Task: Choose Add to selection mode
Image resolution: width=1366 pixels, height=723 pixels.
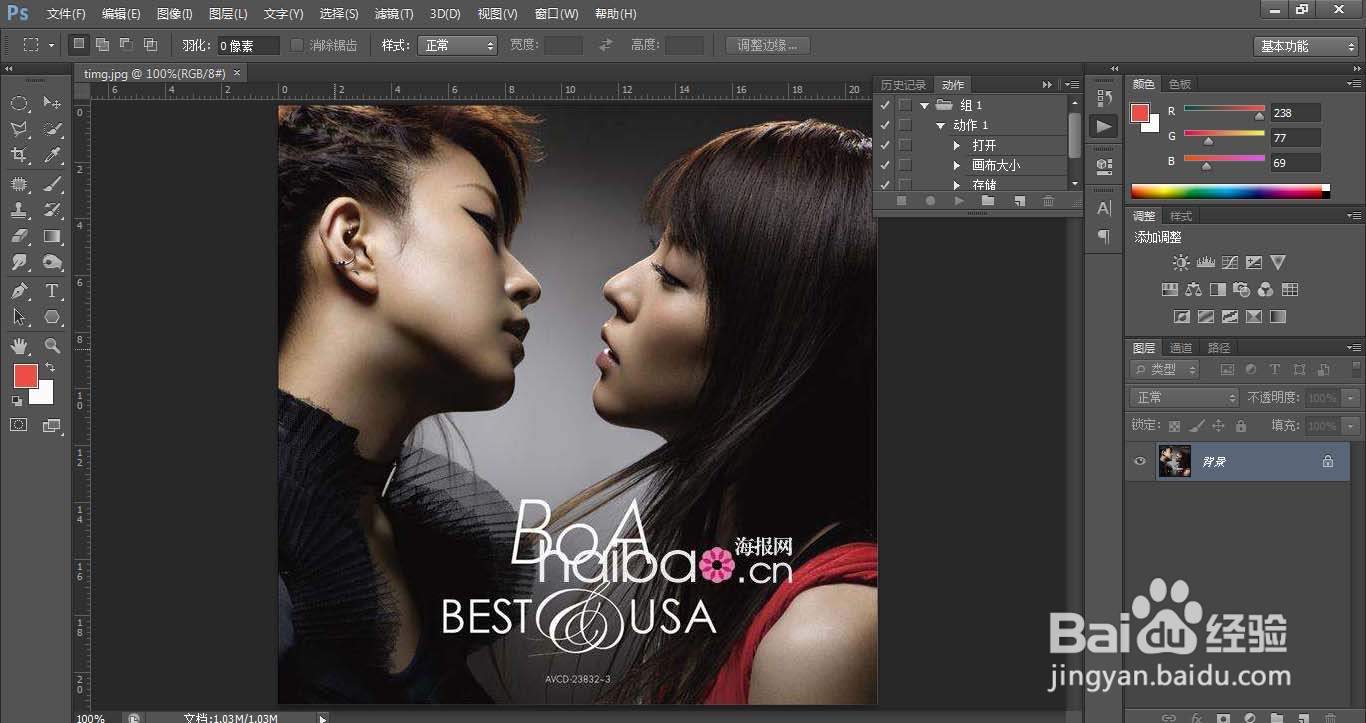Action: [102, 45]
